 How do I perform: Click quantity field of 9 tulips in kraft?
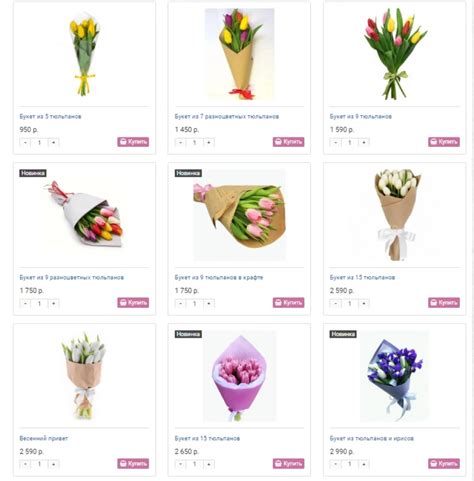[195, 304]
